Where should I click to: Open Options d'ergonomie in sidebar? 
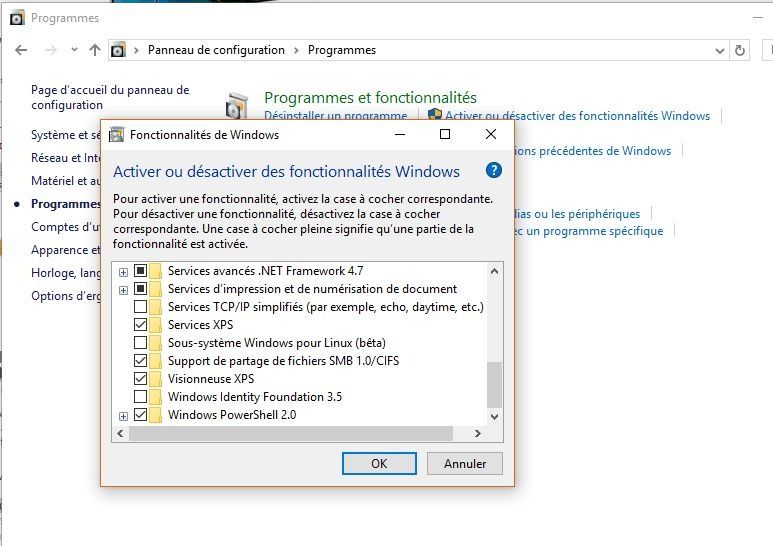tap(65, 296)
